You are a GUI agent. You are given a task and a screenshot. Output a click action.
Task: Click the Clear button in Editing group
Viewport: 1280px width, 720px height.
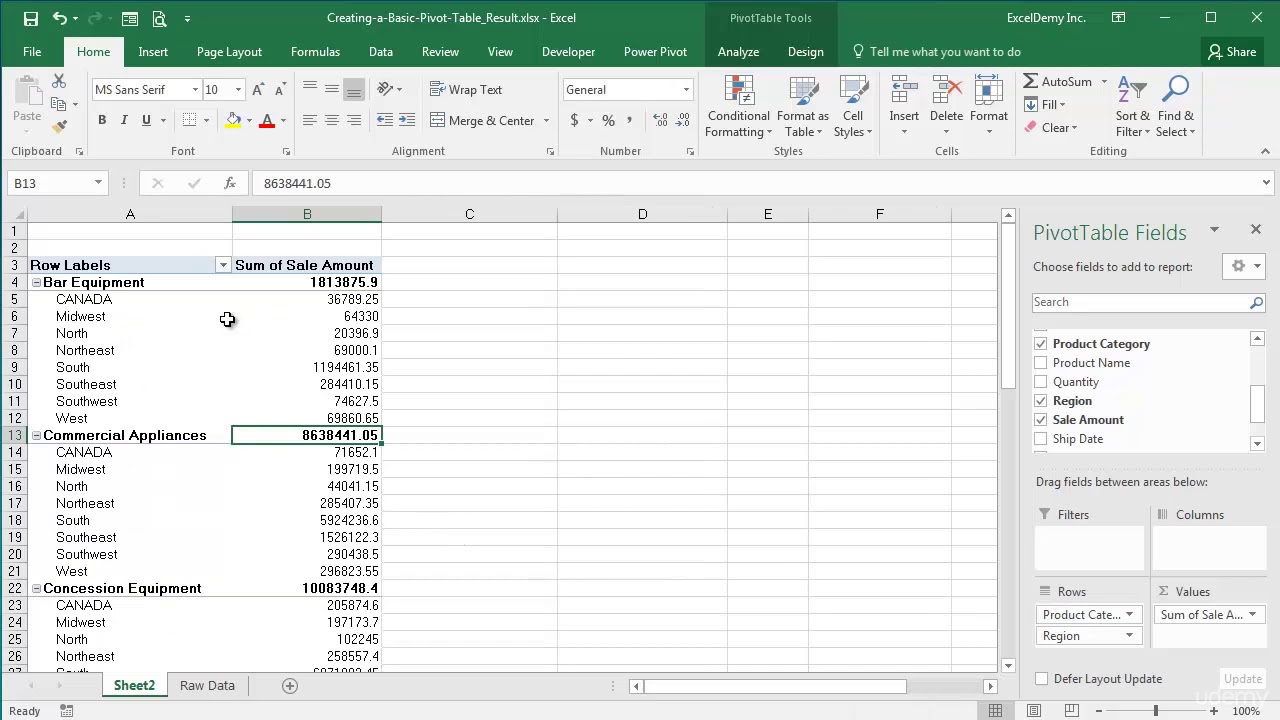click(1050, 128)
